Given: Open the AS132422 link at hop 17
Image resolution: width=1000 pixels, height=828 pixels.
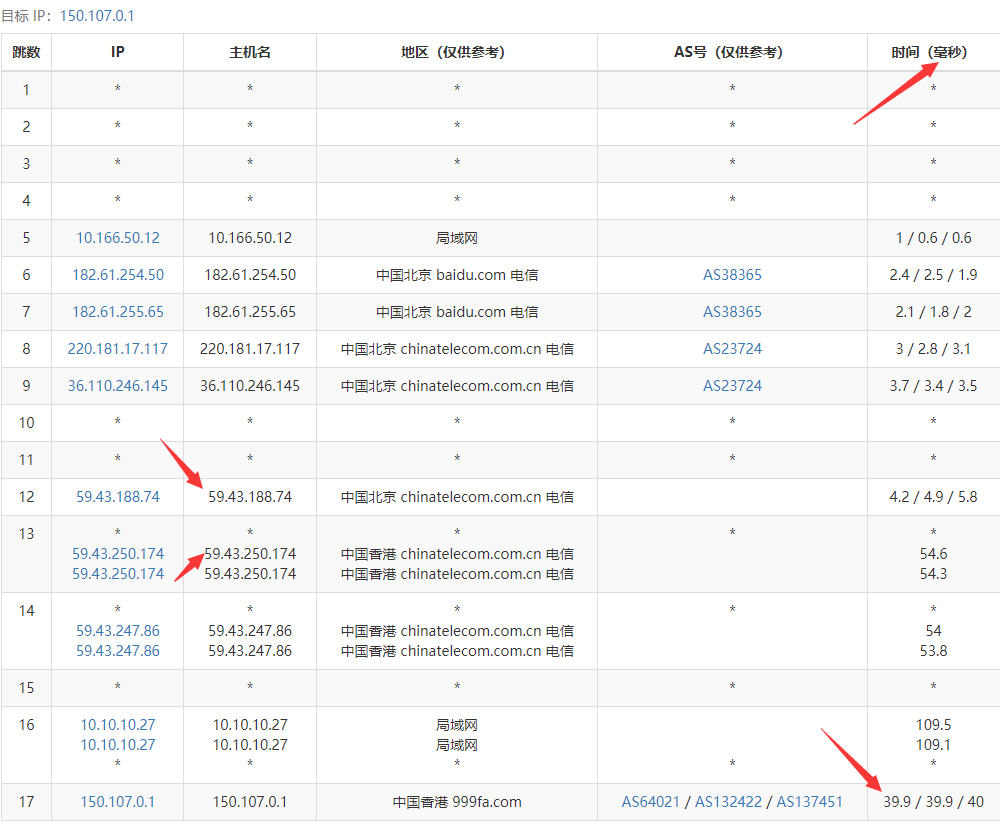Looking at the screenshot, I should [728, 802].
